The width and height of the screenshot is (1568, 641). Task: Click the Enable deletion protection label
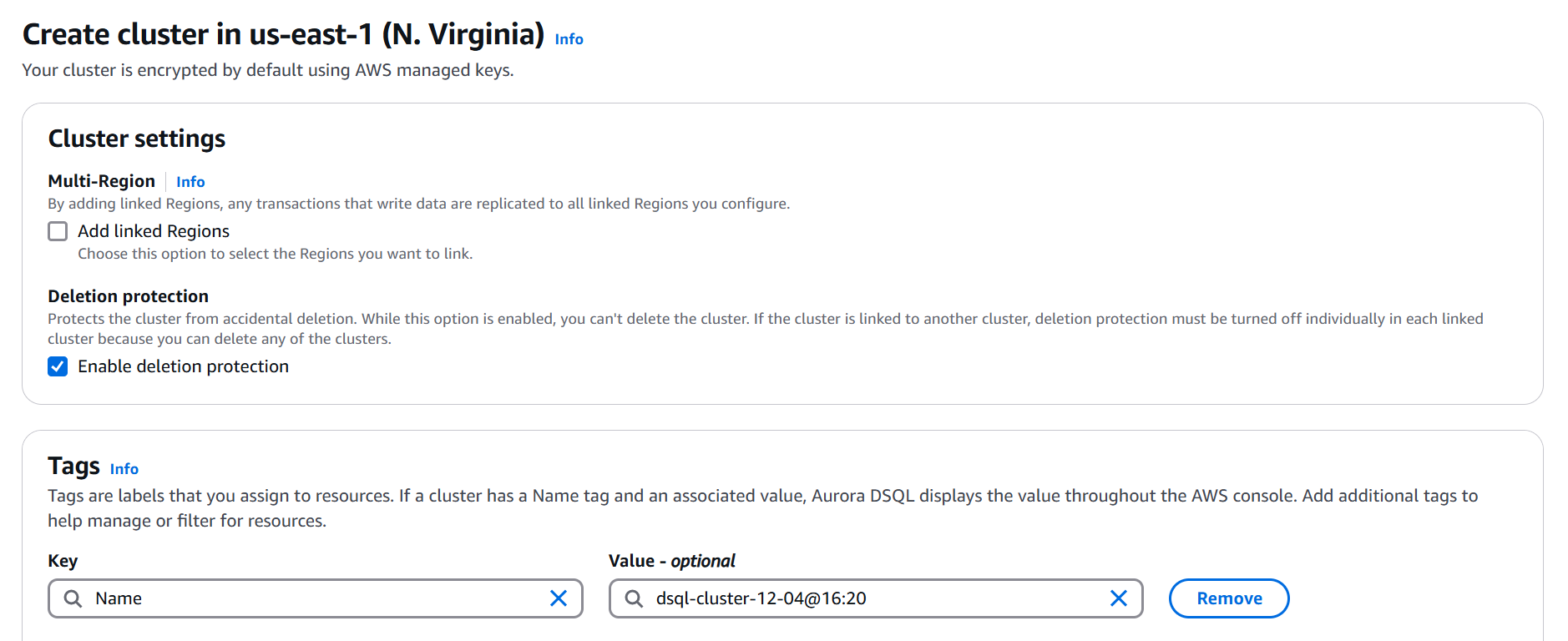click(x=183, y=366)
